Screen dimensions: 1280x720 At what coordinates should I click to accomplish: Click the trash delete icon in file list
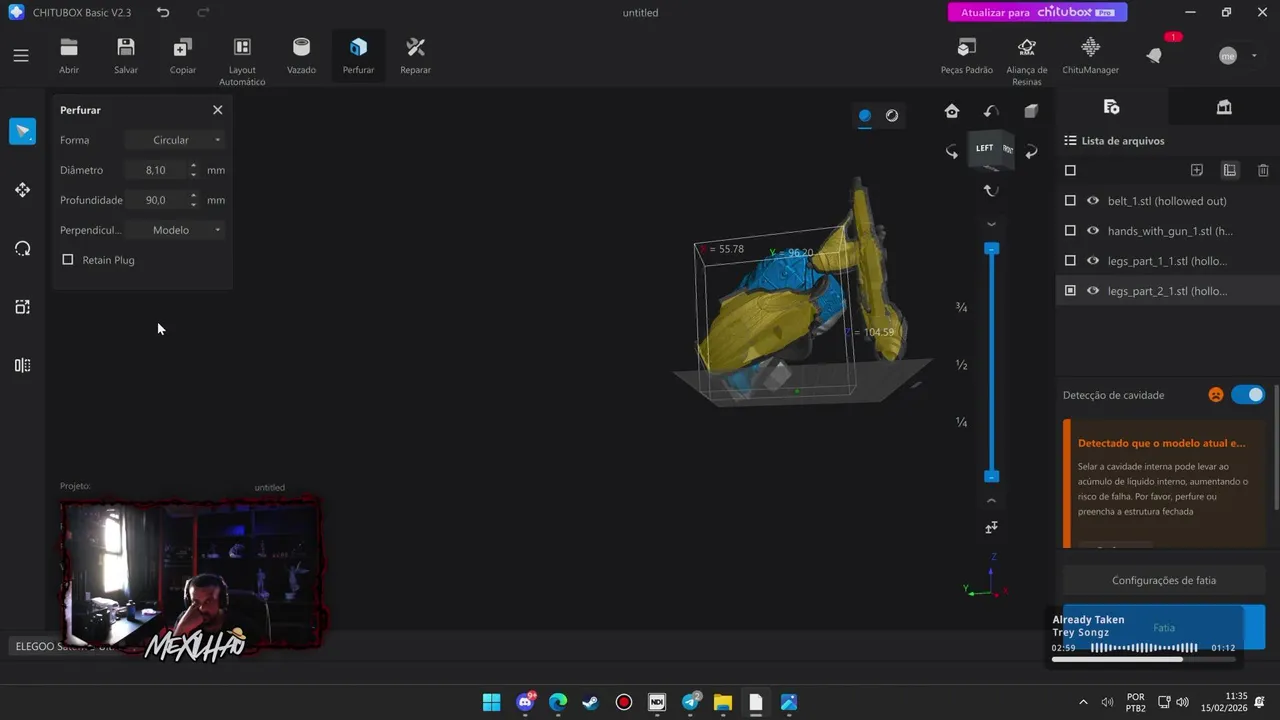coord(1263,171)
